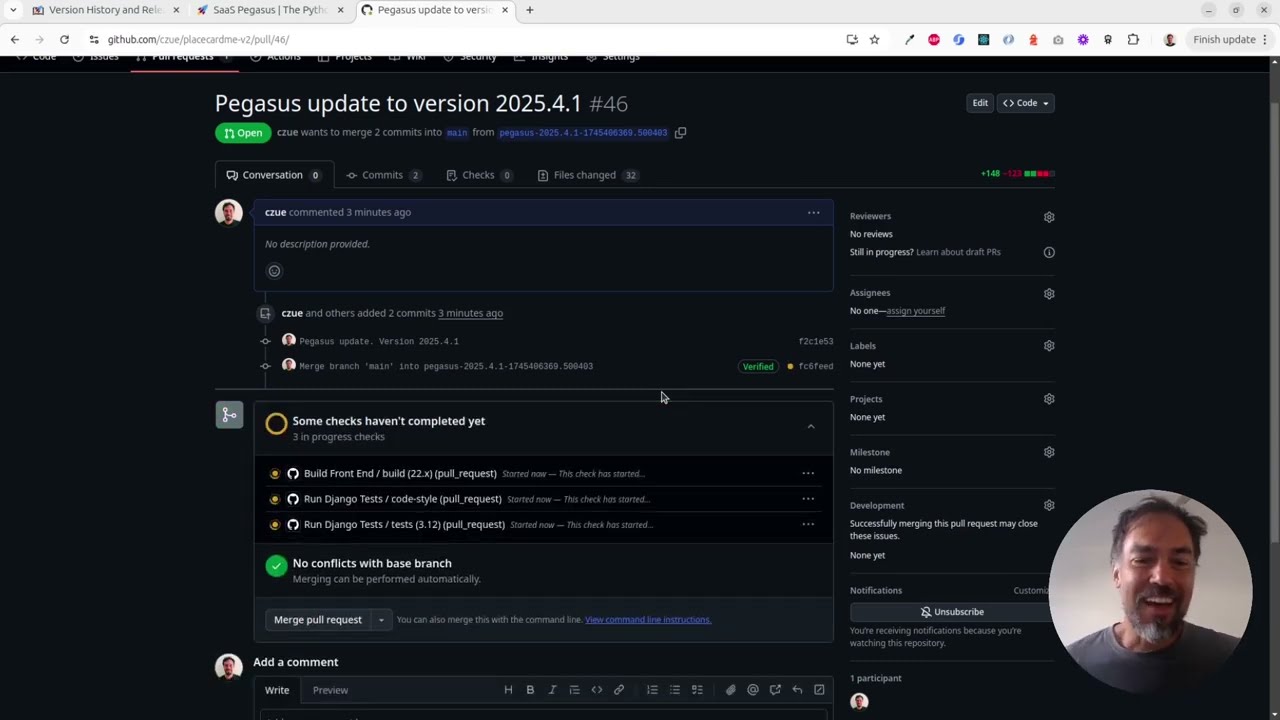Insert saved reply in comment toolbar
Viewport: 1280px width, 720px height.
click(797, 690)
